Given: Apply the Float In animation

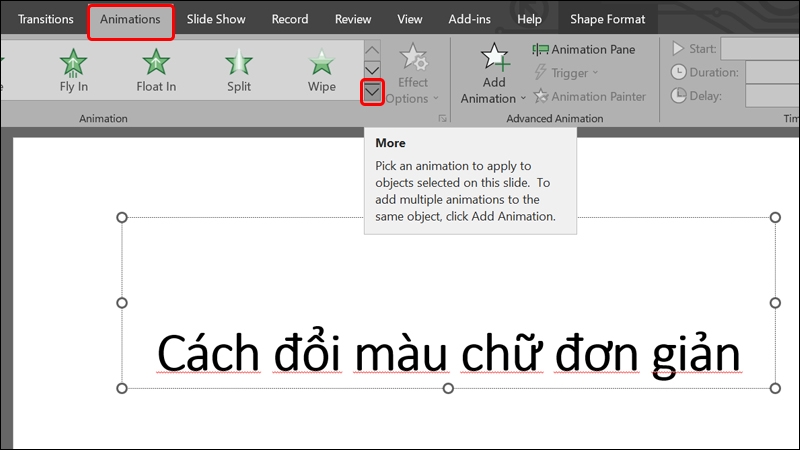Looking at the screenshot, I should (156, 70).
